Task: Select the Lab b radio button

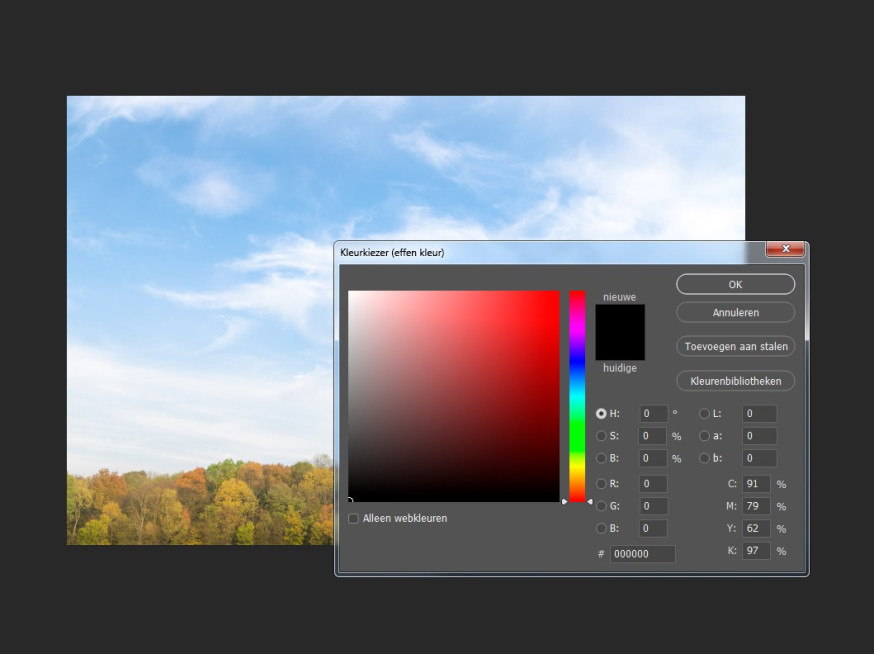Action: tap(705, 458)
